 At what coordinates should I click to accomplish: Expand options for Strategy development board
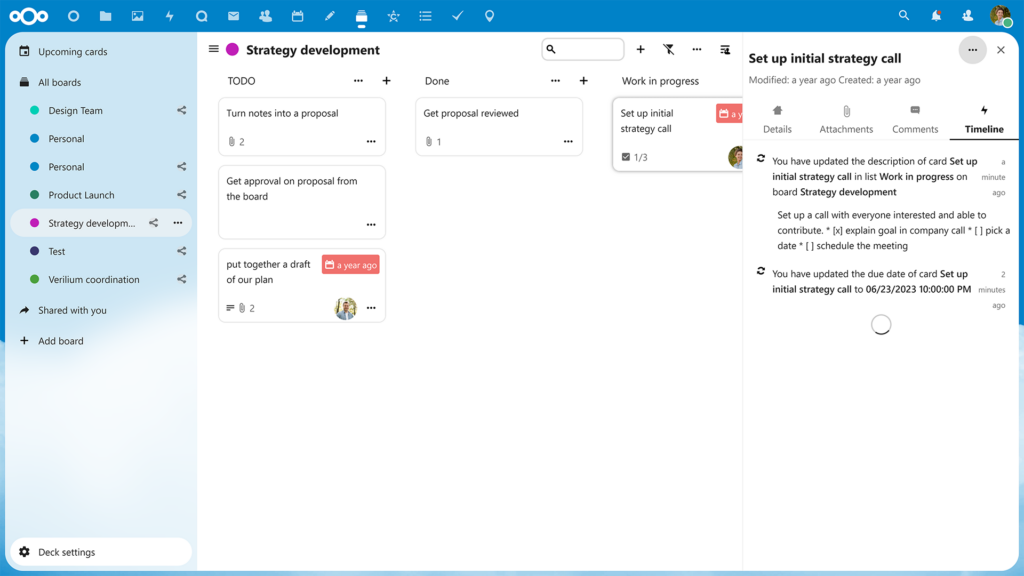178,223
